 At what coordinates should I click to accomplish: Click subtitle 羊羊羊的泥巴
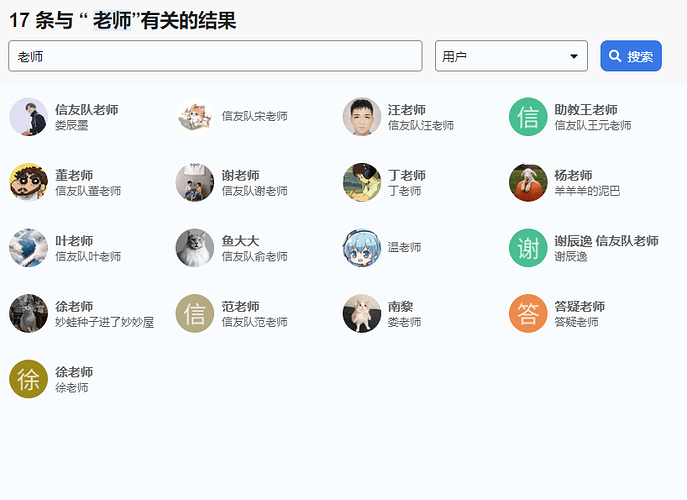coord(587,191)
